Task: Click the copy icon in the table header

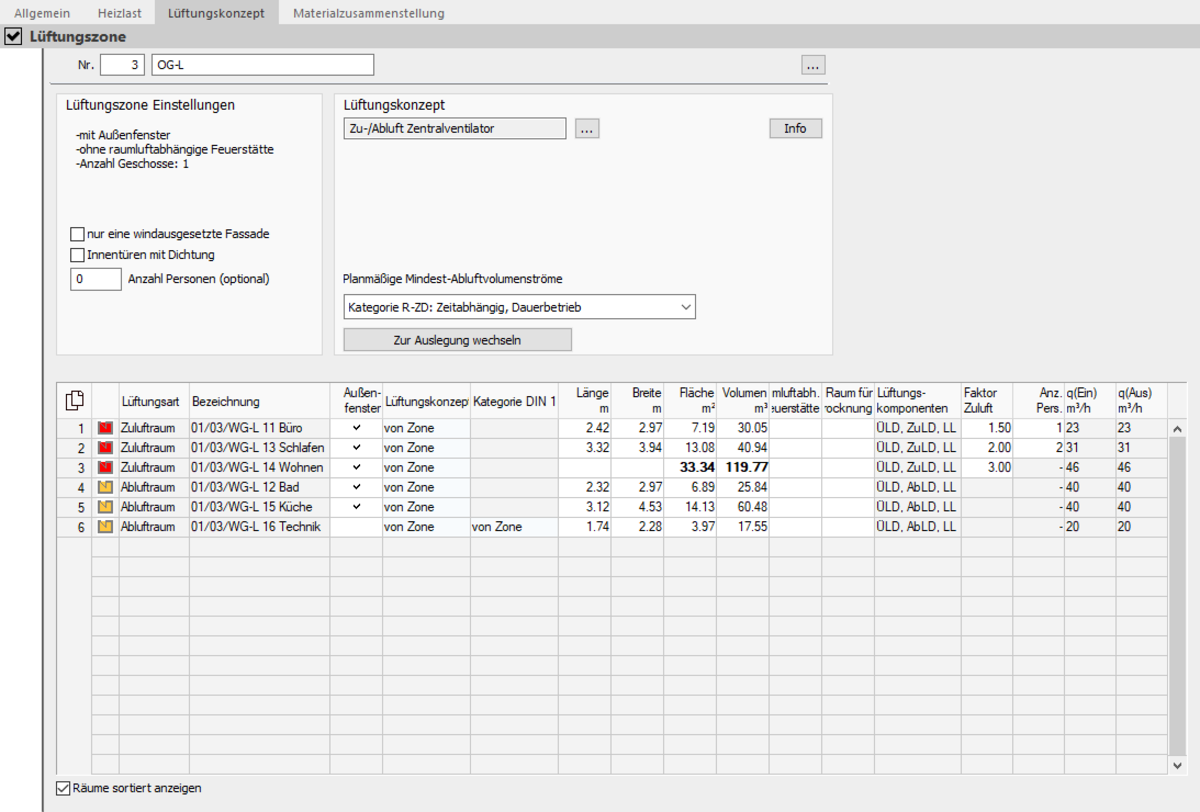Action: (74, 401)
